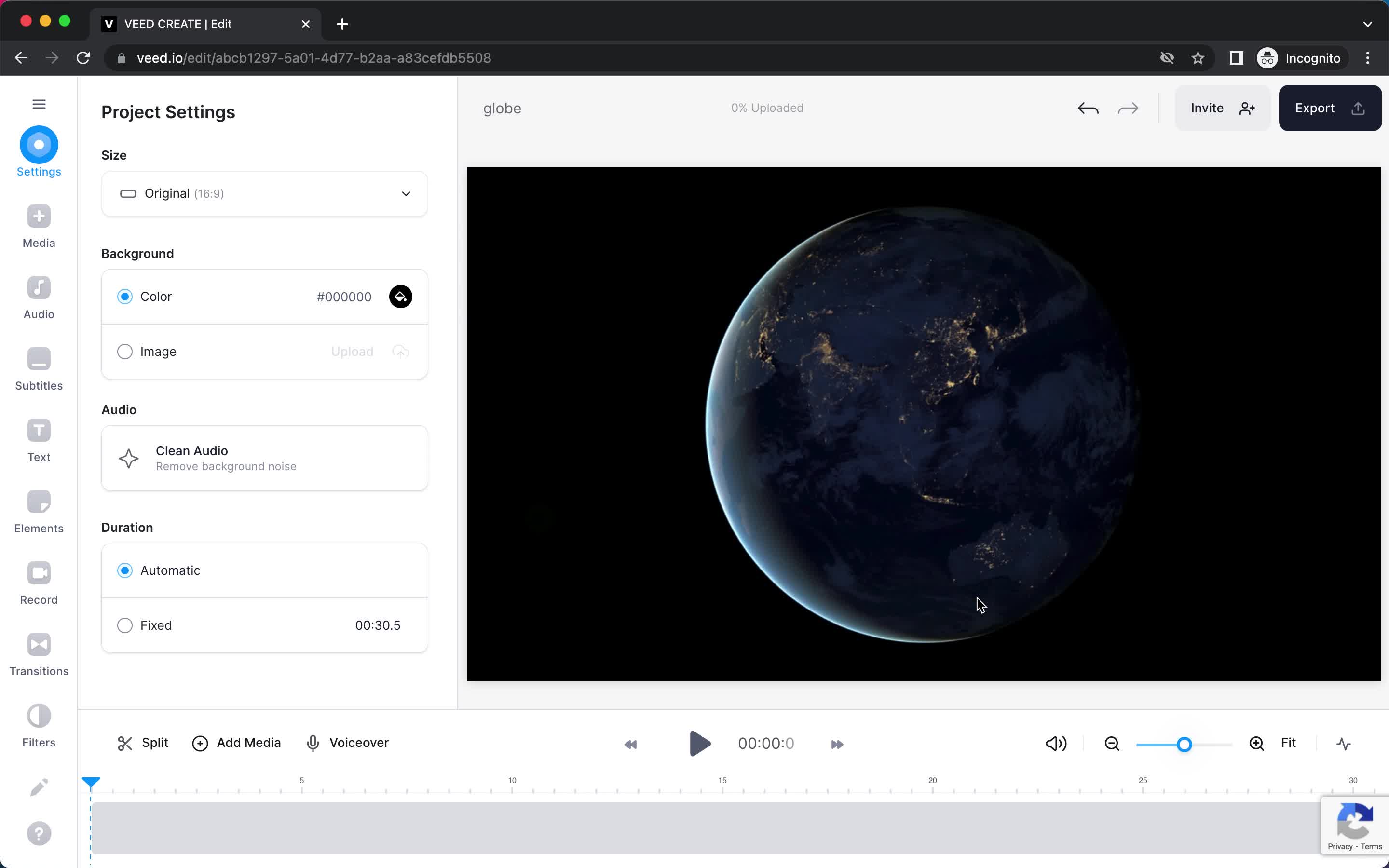The width and height of the screenshot is (1389, 868).
Task: Open the Transitions sidebar tab
Action: point(39,654)
